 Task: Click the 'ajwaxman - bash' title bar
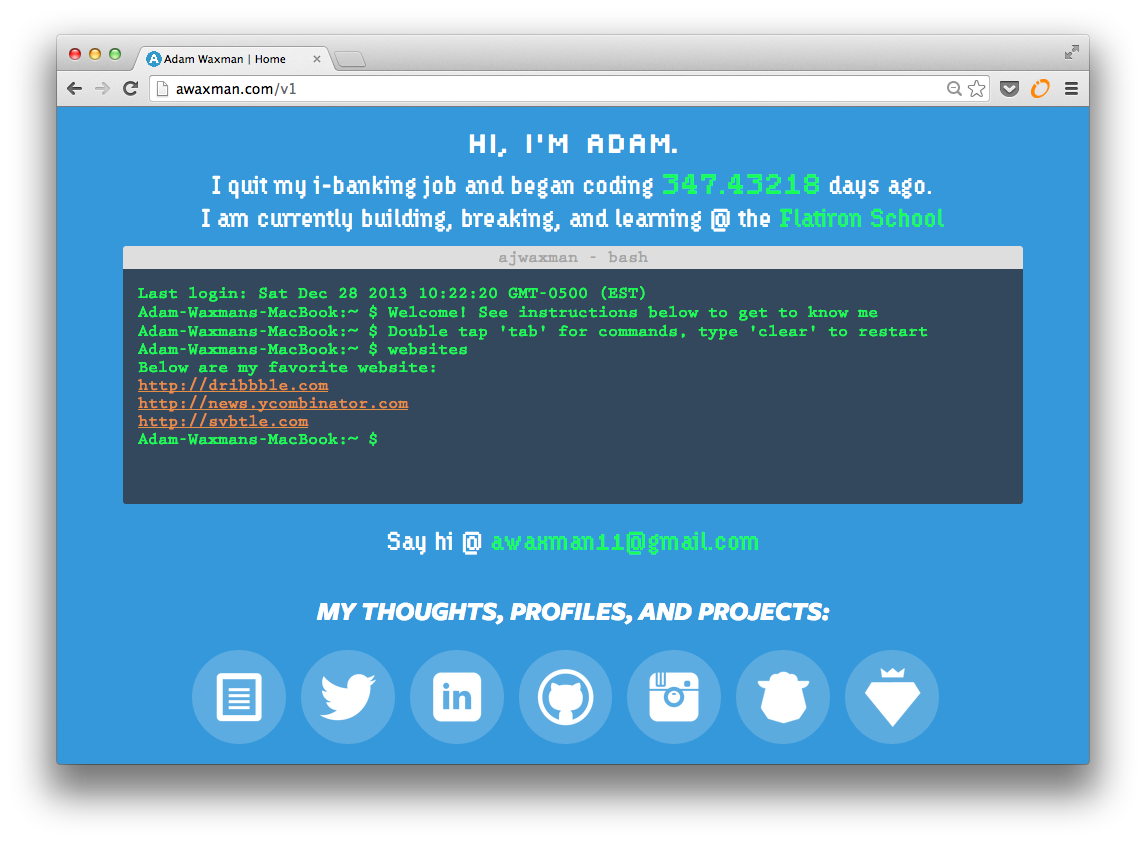573,257
